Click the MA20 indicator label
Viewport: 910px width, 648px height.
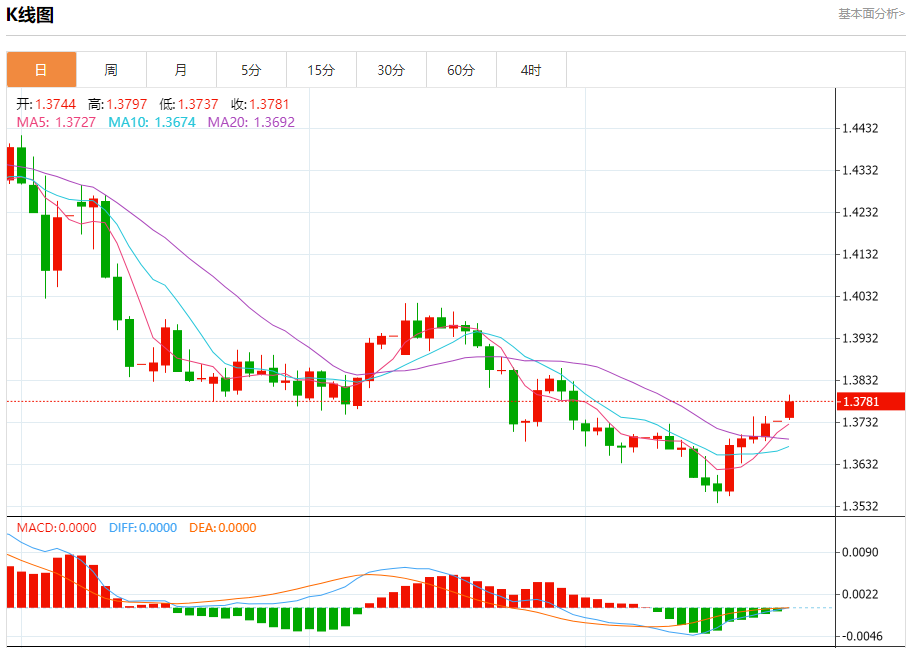251,122
